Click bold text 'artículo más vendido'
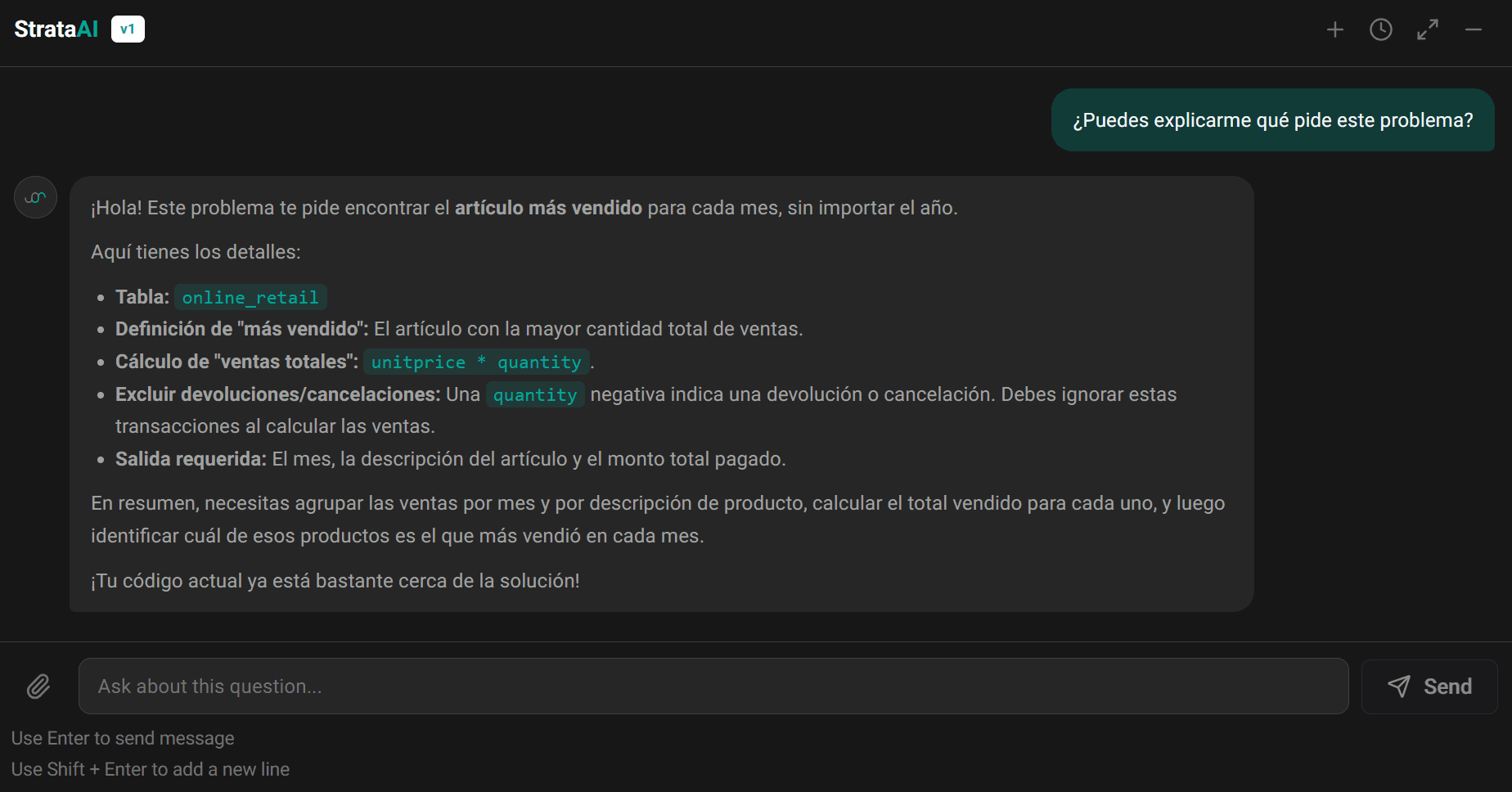The height and width of the screenshot is (792, 1512). click(x=548, y=208)
